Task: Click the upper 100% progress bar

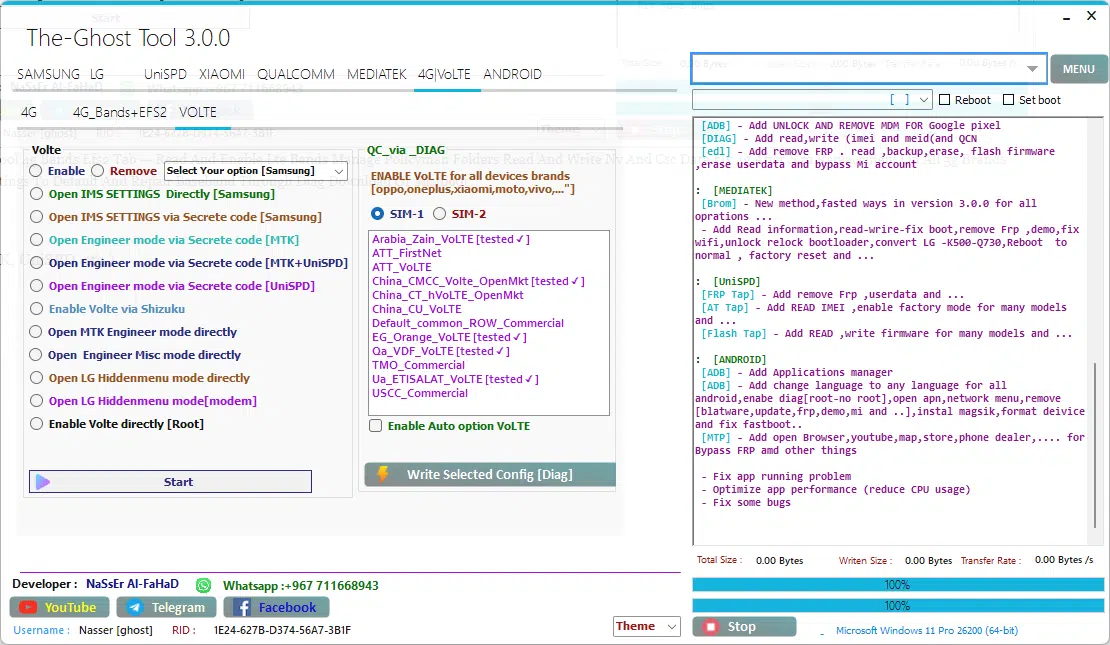Action: [898, 585]
